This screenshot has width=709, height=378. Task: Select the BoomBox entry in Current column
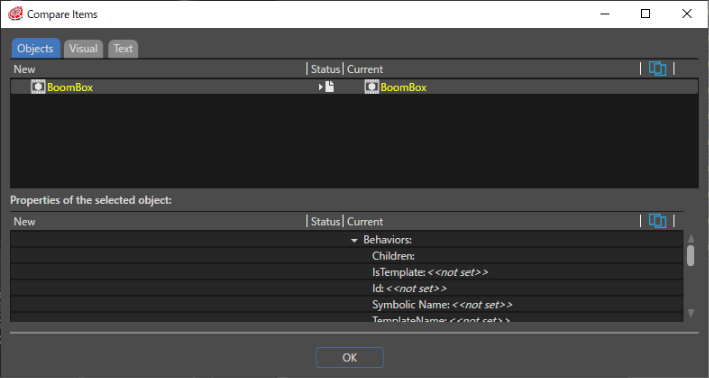point(403,87)
